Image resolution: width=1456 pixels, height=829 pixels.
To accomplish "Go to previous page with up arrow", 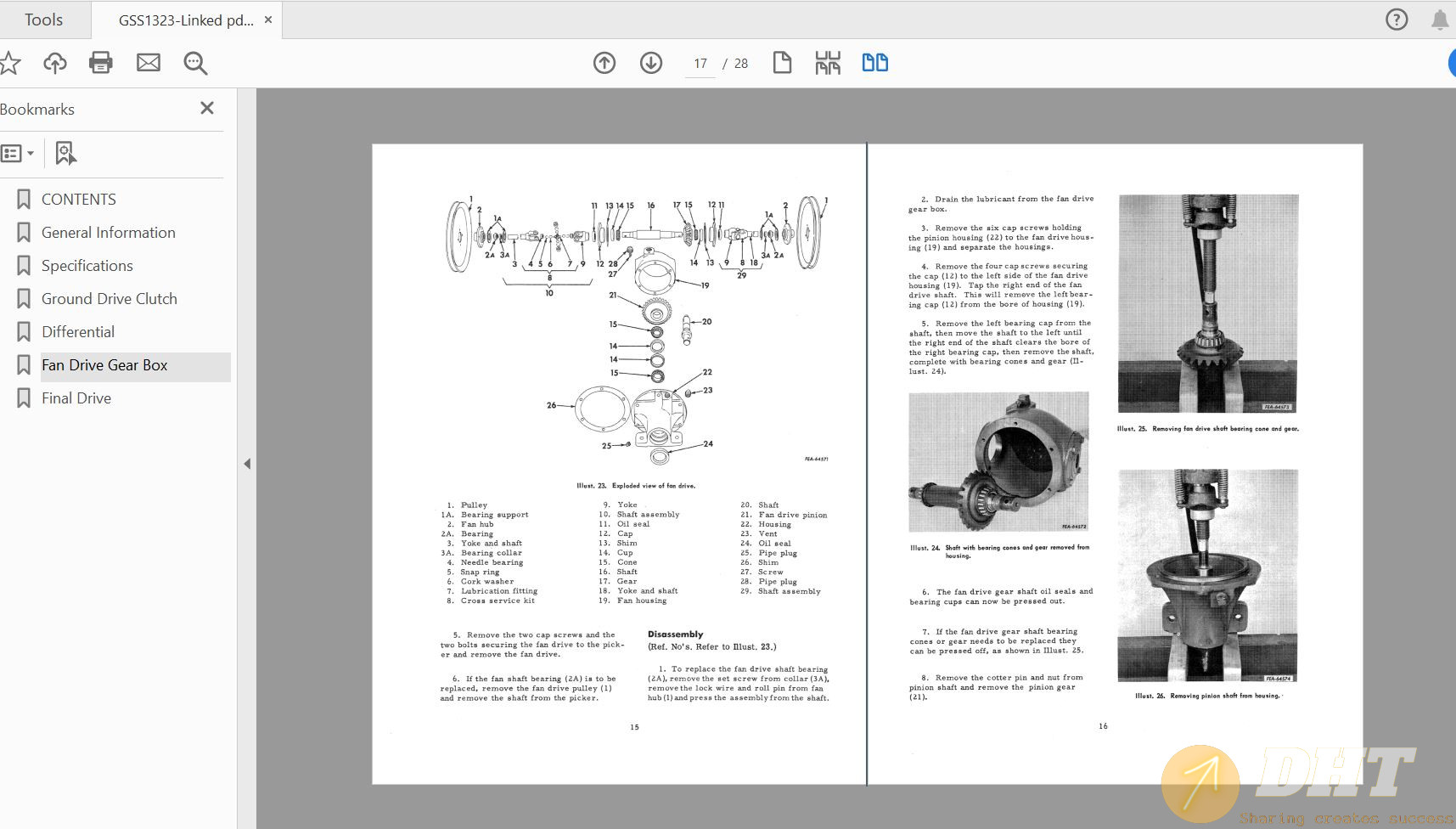I will point(604,63).
